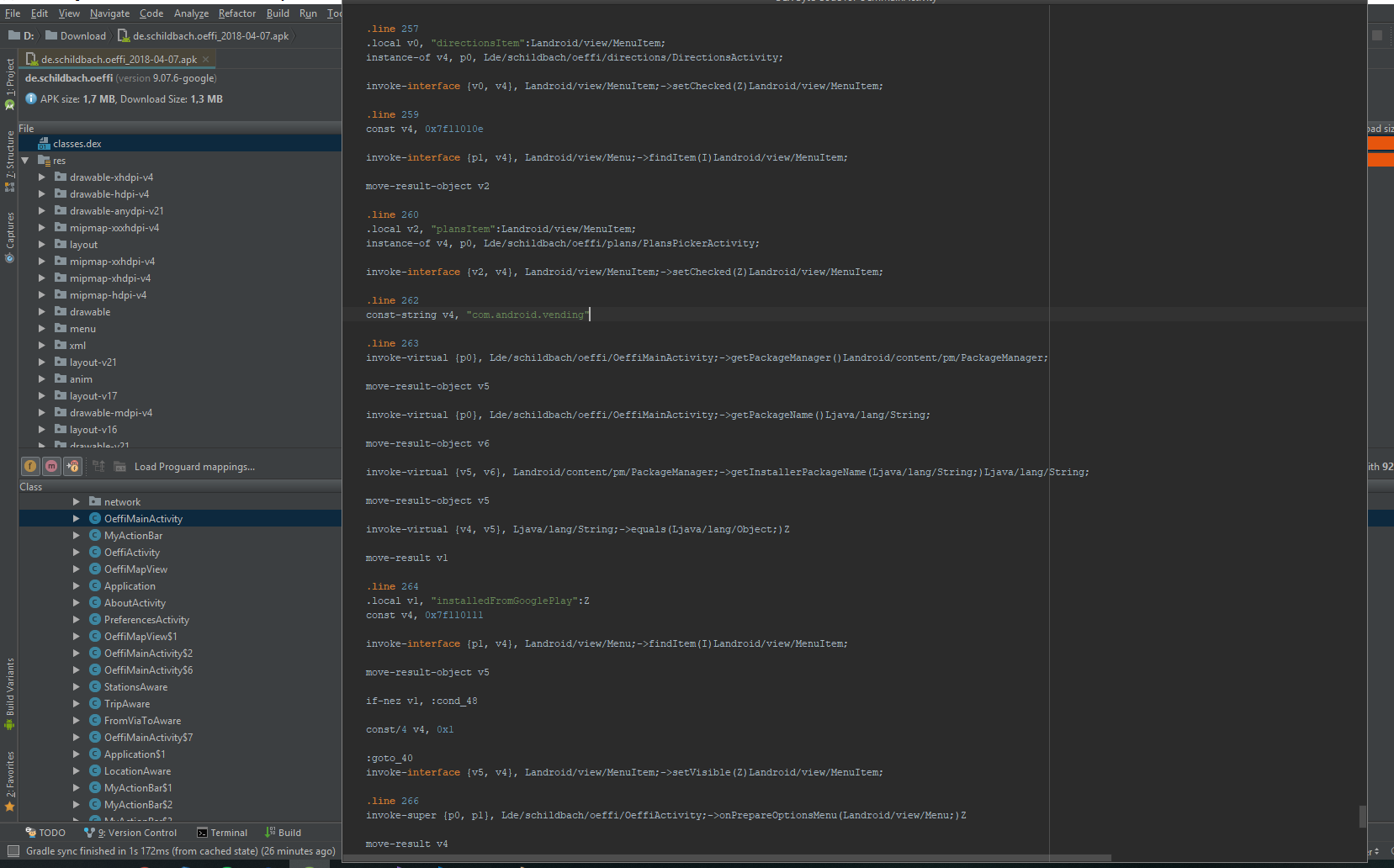Expand drawable-xhdpi-v4 folder
This screenshot has width=1394, height=868.
42,177
